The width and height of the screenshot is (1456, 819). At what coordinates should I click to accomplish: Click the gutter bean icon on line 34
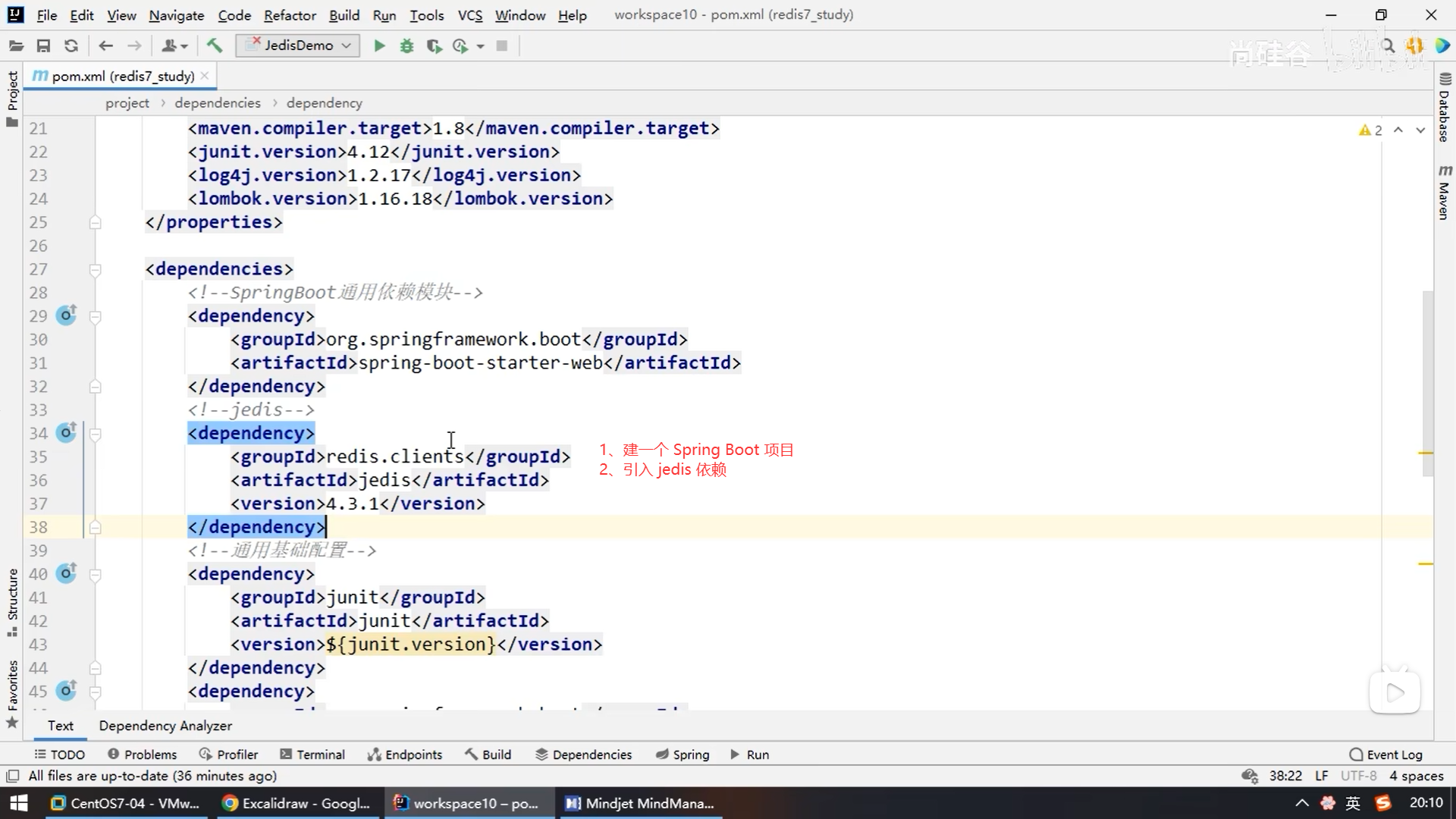67,433
